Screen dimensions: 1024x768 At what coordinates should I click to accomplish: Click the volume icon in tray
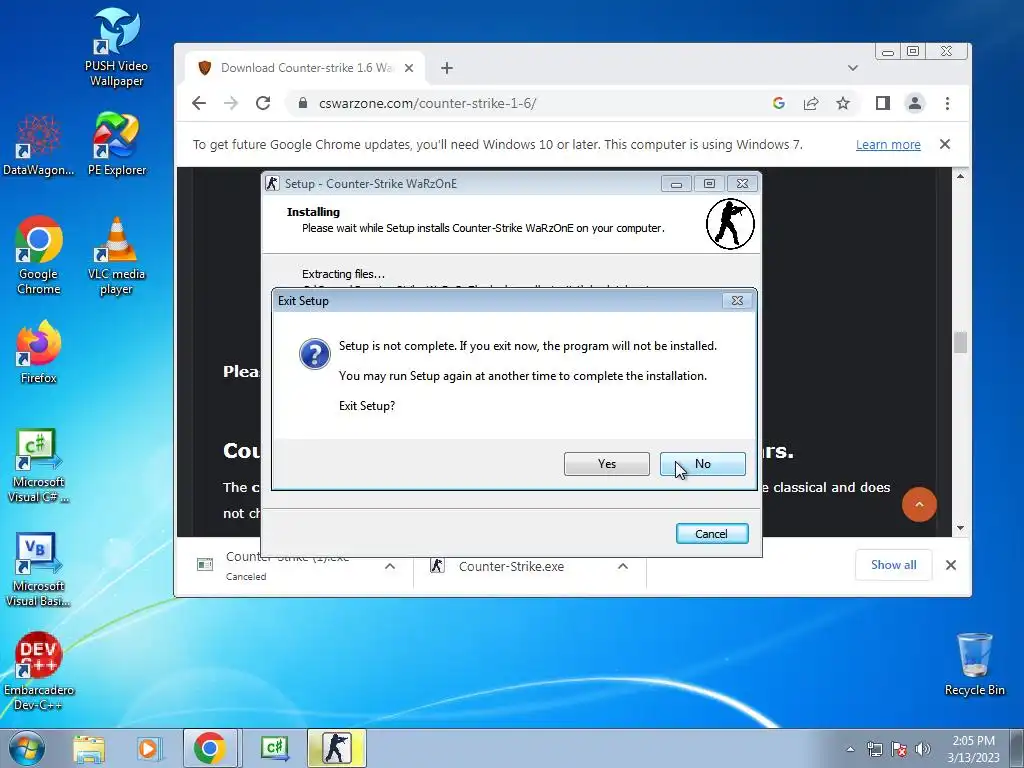923,749
